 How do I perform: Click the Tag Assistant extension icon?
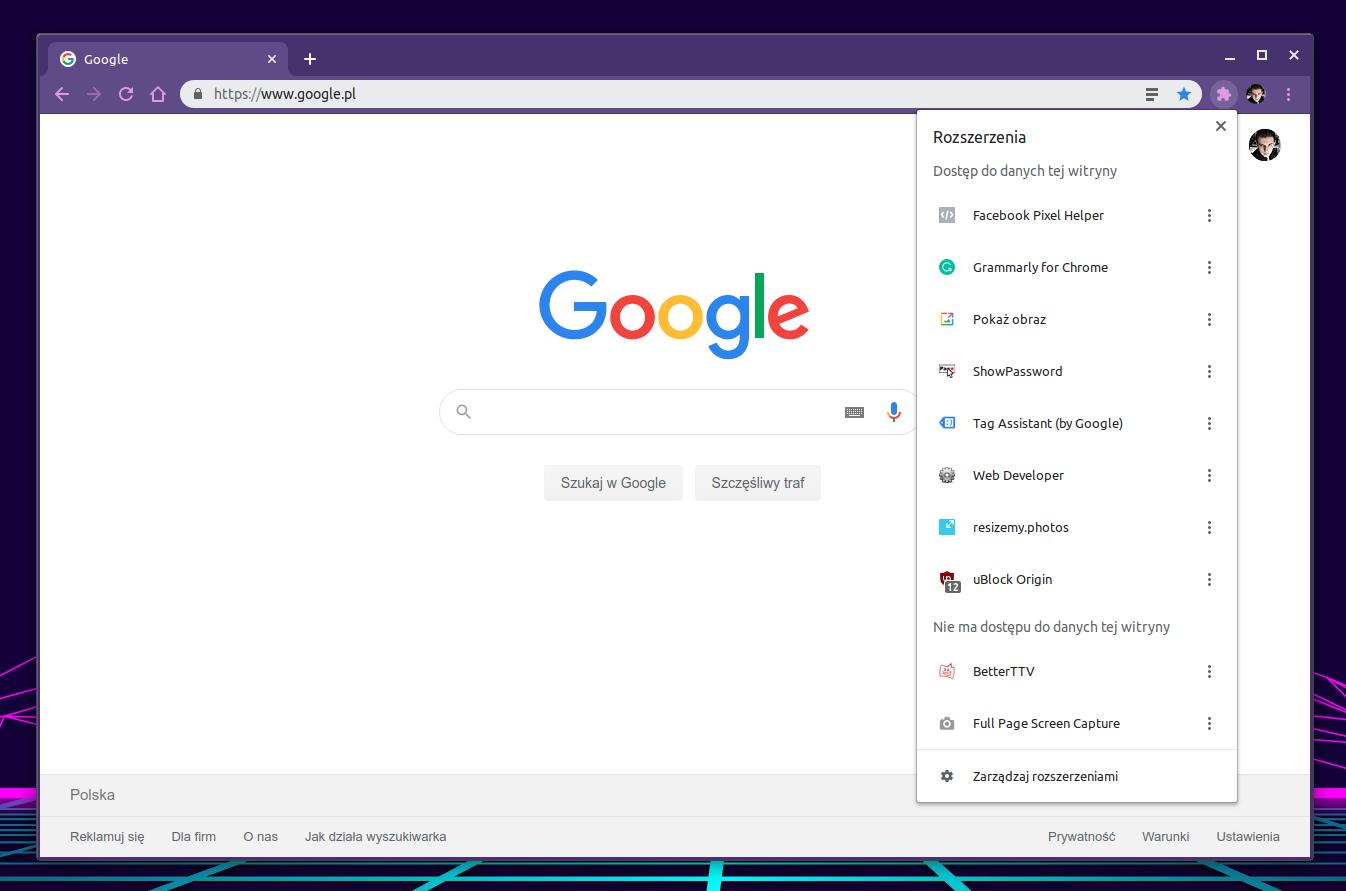point(947,423)
